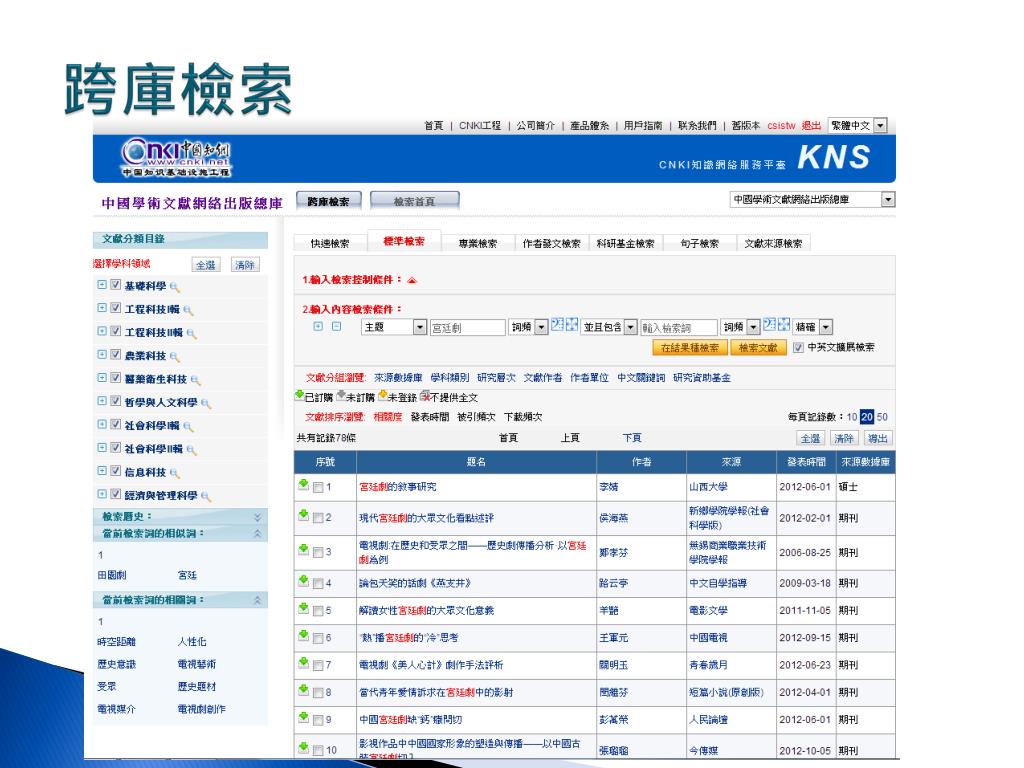Image resolution: width=1024 pixels, height=768 pixels.
Task: Click download icon for result 1 宮廷劇的敘事研究
Action: [304, 485]
